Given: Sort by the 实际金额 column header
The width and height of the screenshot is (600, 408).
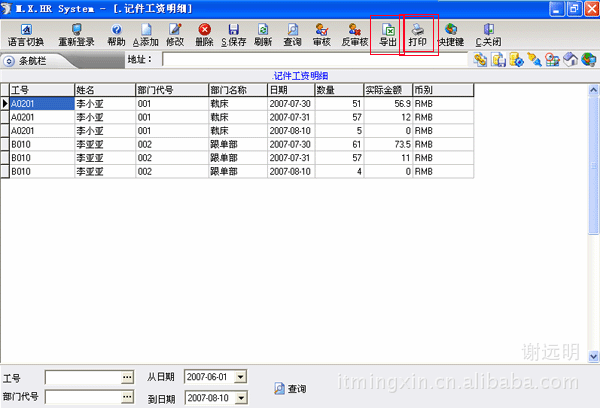Looking at the screenshot, I should (x=385, y=90).
